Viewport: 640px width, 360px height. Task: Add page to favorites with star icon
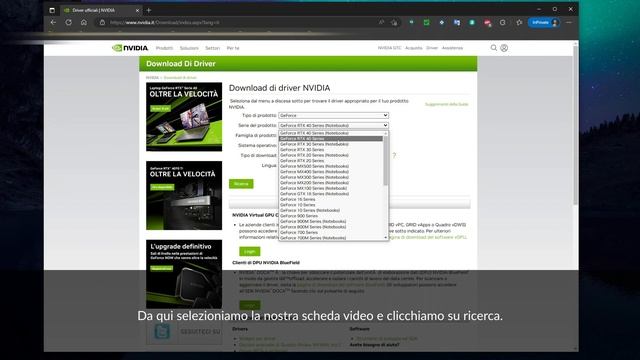(x=394, y=22)
